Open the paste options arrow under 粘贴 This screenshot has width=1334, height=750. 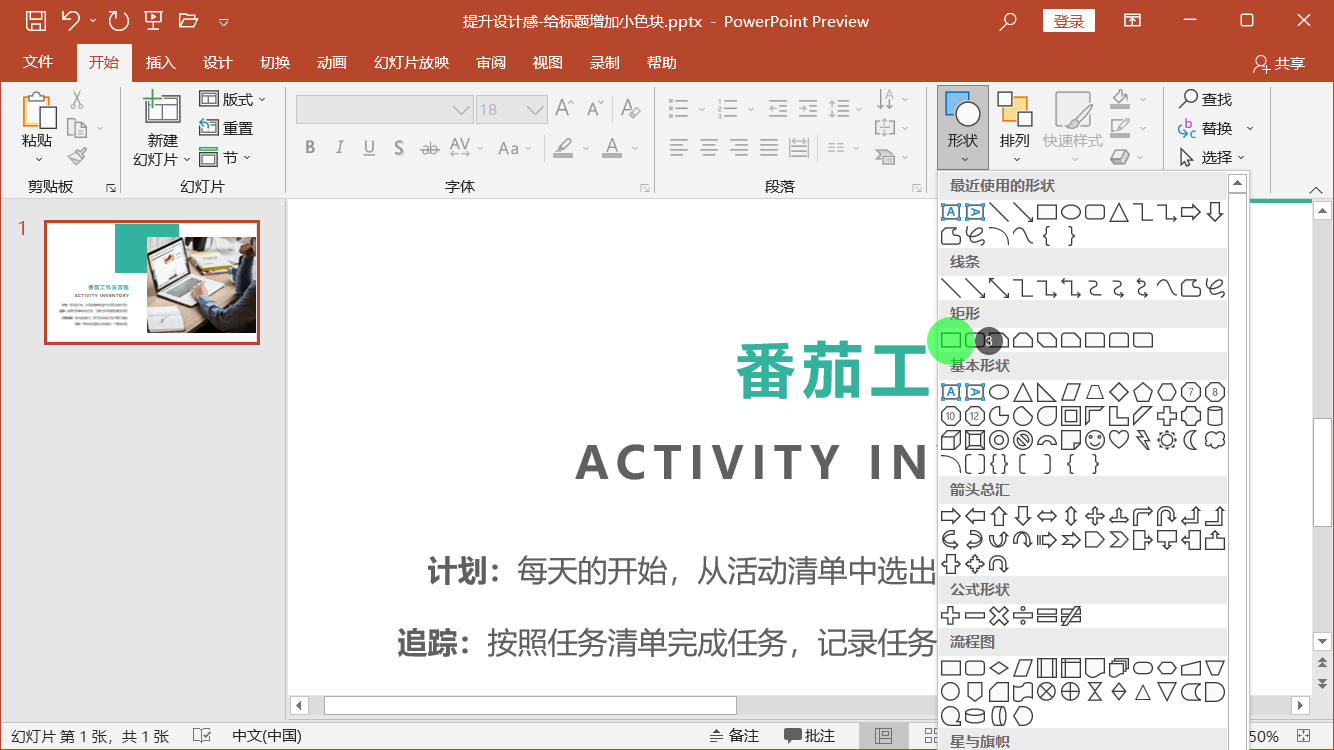pos(39,159)
